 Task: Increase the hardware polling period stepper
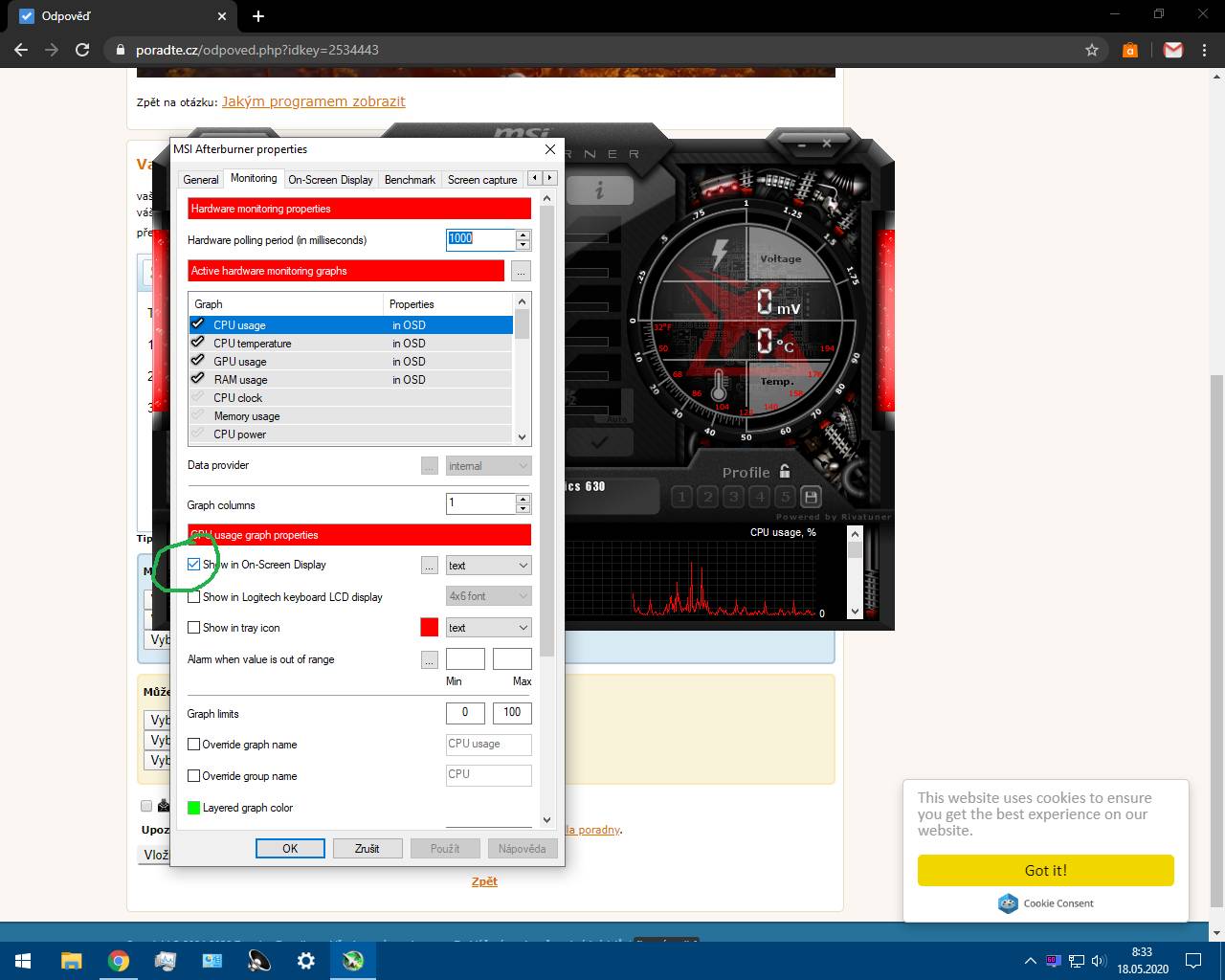523,234
